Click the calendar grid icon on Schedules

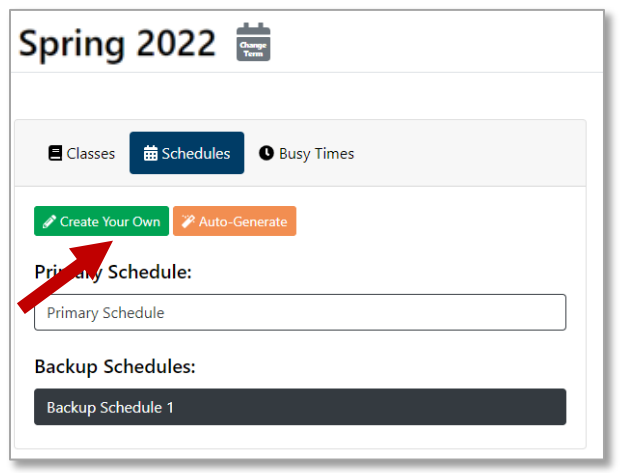(x=150, y=154)
